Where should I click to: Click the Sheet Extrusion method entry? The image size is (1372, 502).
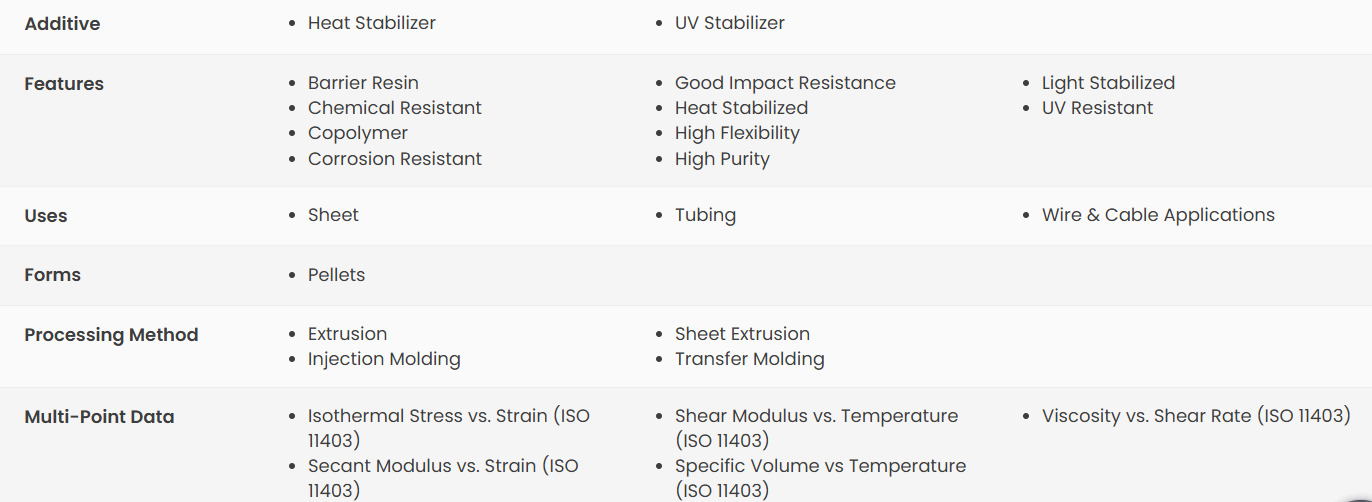tap(742, 334)
